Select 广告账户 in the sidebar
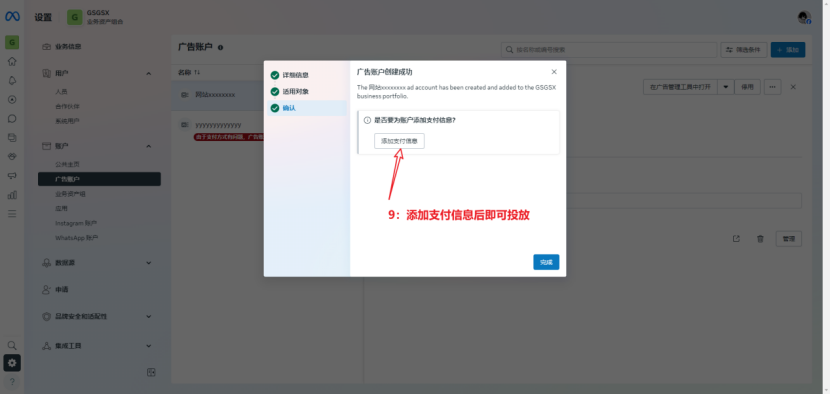Image resolution: width=830 pixels, height=394 pixels. pos(99,179)
